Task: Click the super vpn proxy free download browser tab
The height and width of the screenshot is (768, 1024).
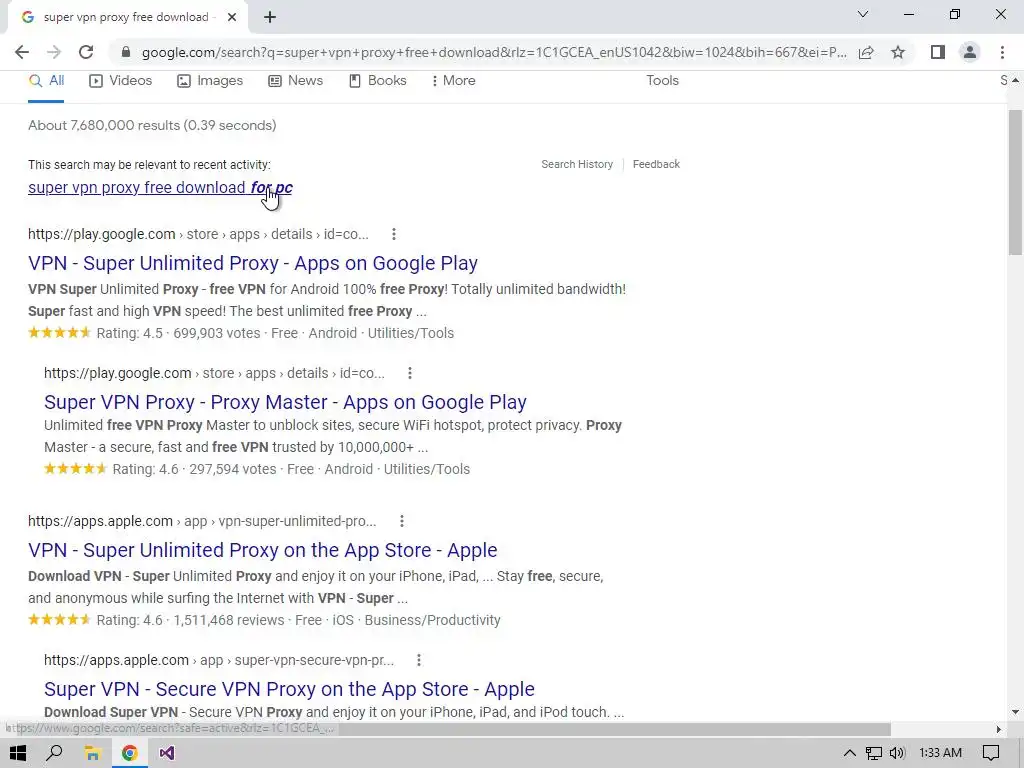Action: [x=127, y=18]
